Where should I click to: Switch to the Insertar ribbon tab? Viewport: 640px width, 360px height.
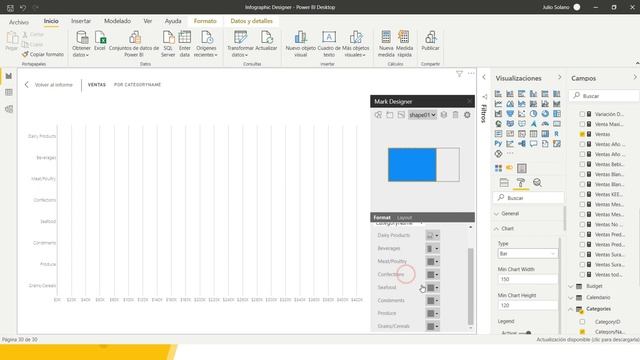click(81, 21)
